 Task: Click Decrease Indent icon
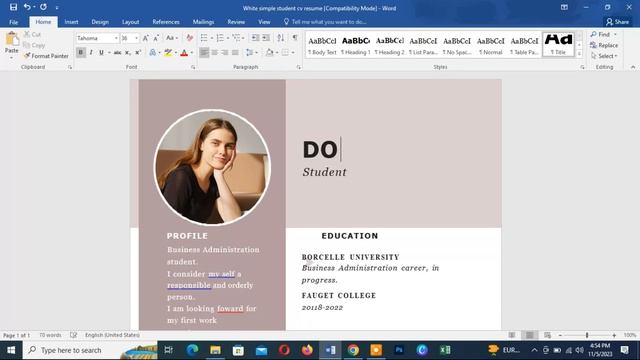[255, 38]
